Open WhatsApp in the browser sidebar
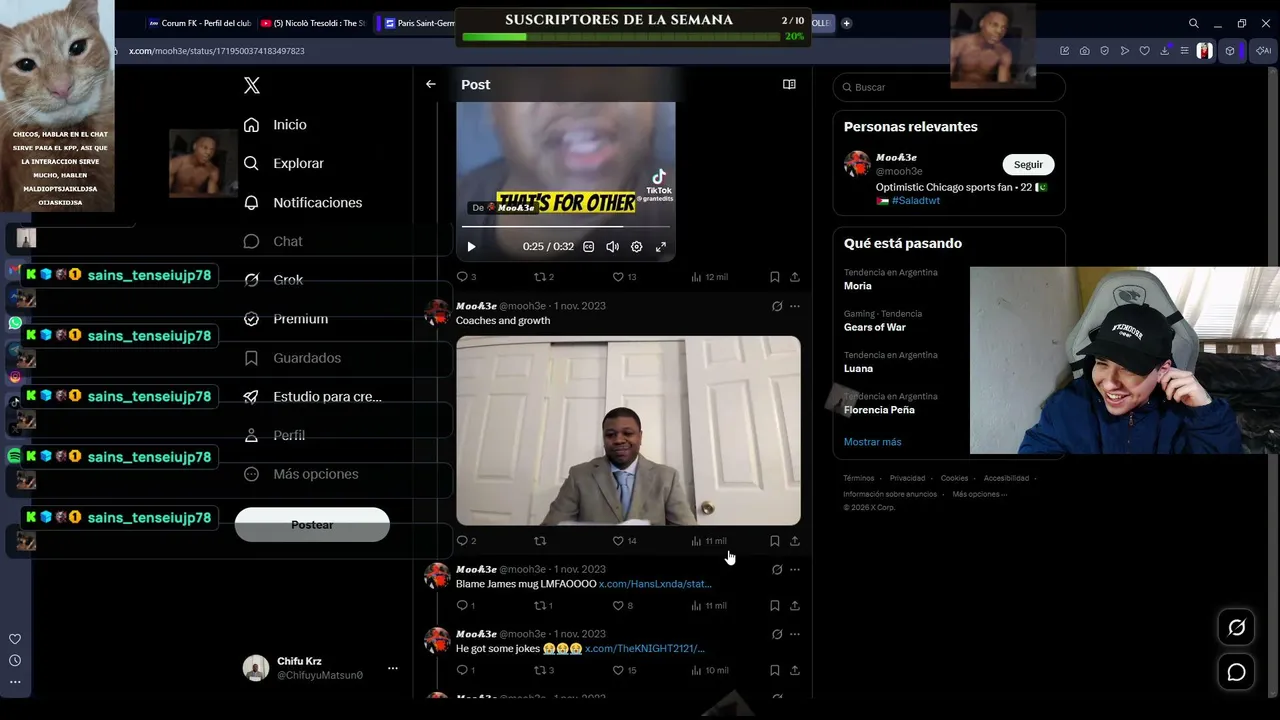The width and height of the screenshot is (1280, 720). click(x=15, y=323)
